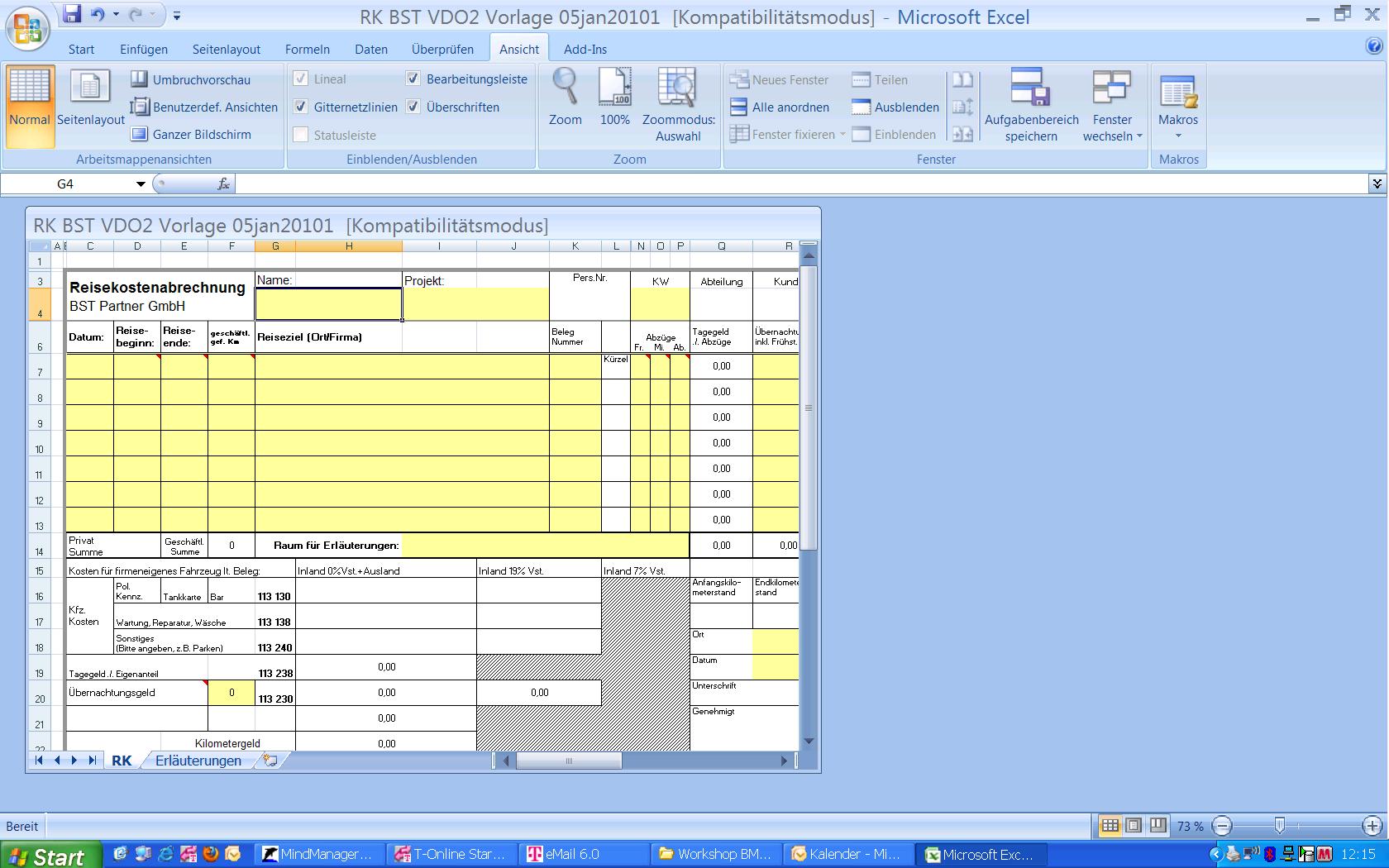Click the 73 % zoom level button
This screenshot has width=1389, height=868.
[x=1190, y=826]
